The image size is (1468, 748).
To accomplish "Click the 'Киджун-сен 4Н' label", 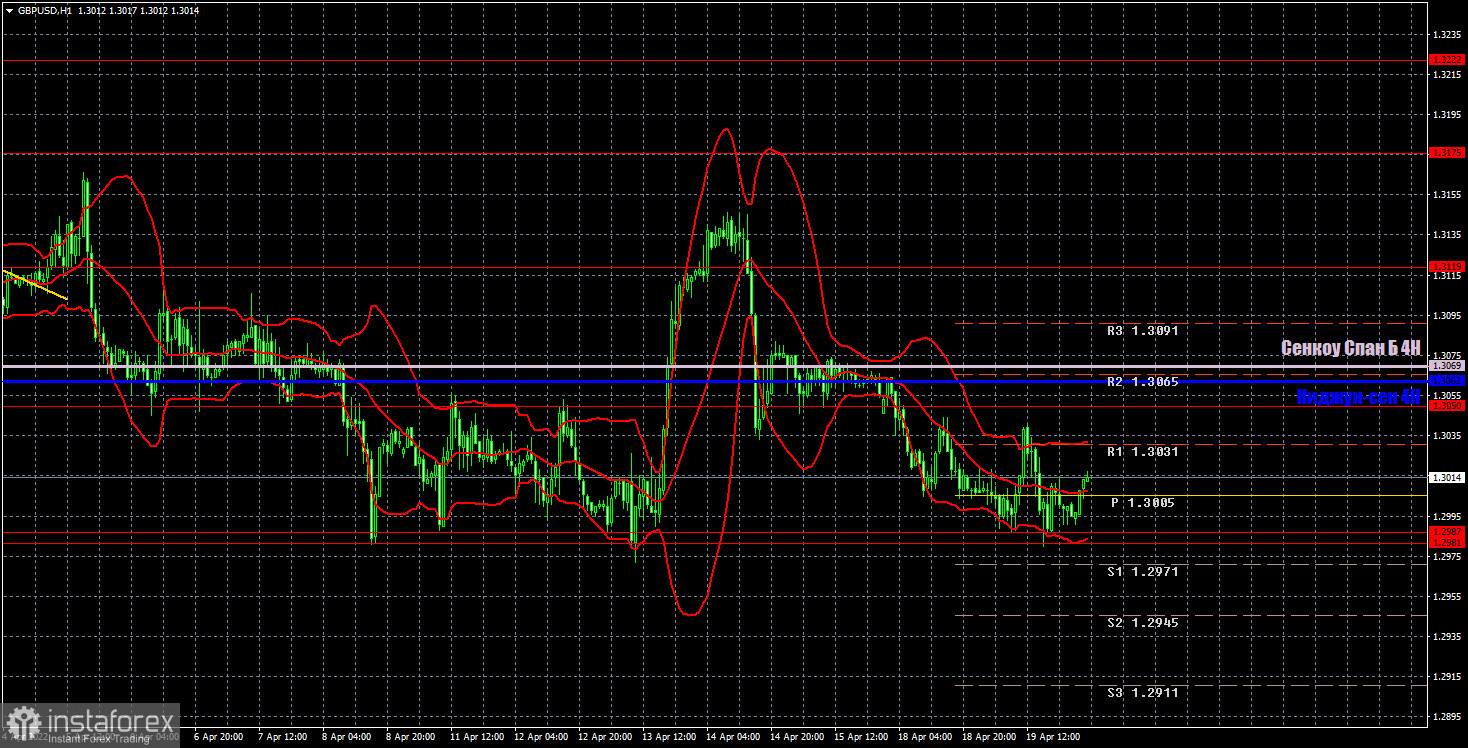I will click(x=1358, y=397).
